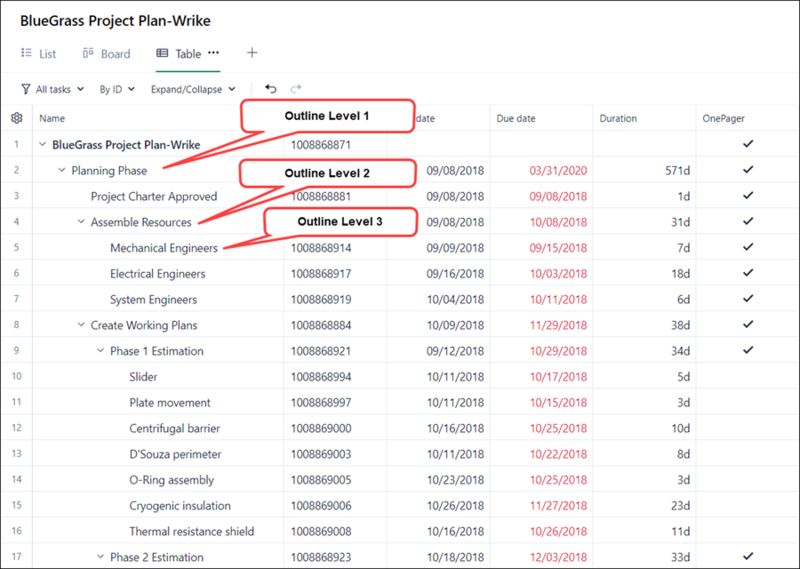Open the By ID sort dropdown
The height and width of the screenshot is (569, 800).
click(x=117, y=89)
